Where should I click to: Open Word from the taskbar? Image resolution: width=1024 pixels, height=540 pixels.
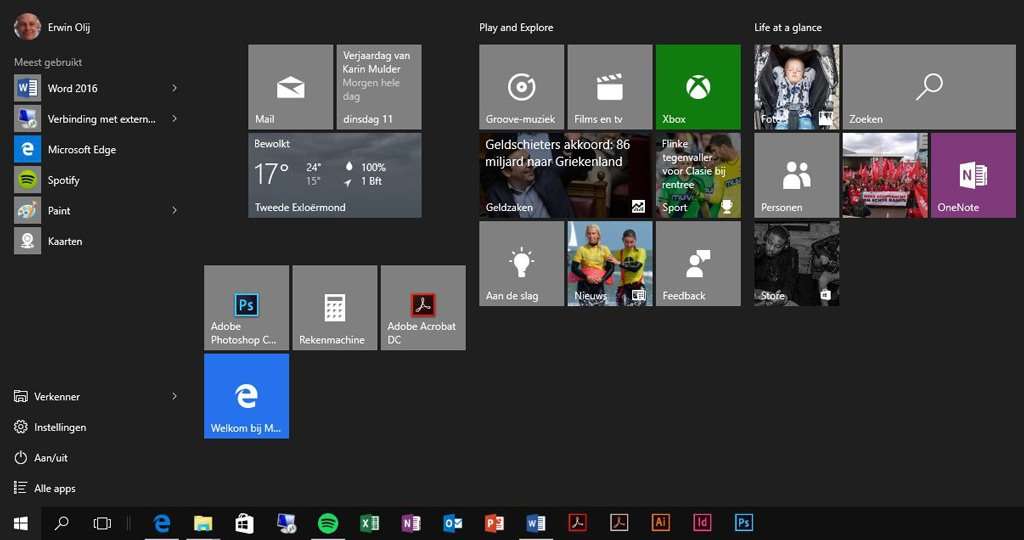pos(536,523)
